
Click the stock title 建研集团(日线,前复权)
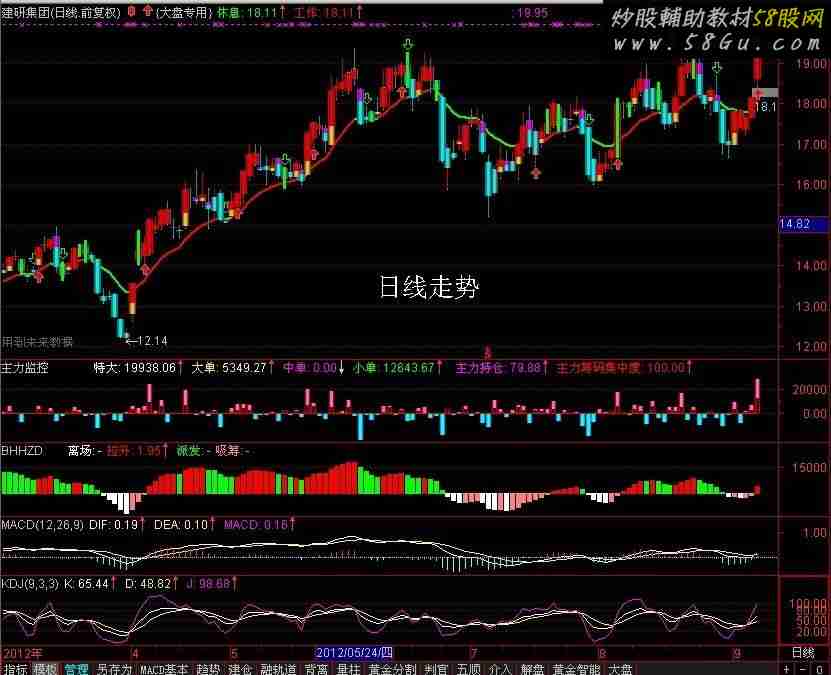(61, 12)
